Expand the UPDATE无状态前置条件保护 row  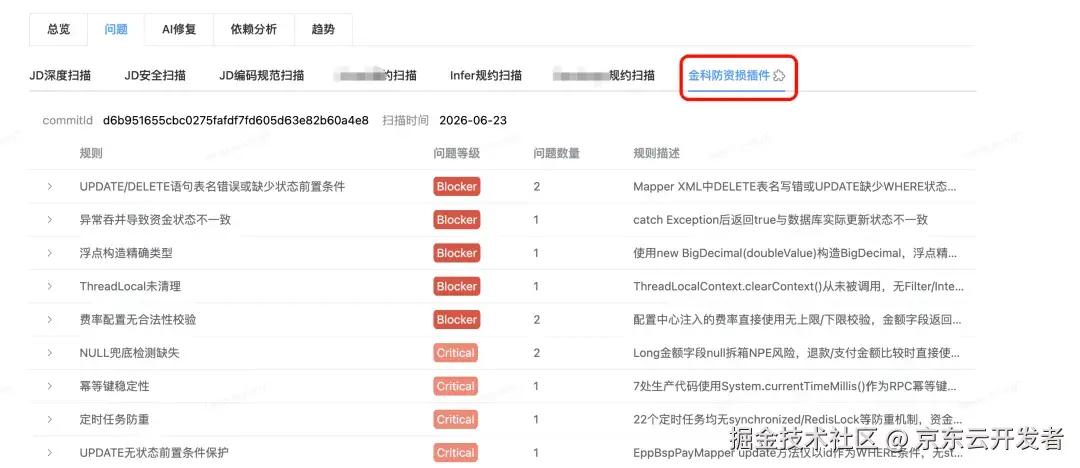point(50,452)
